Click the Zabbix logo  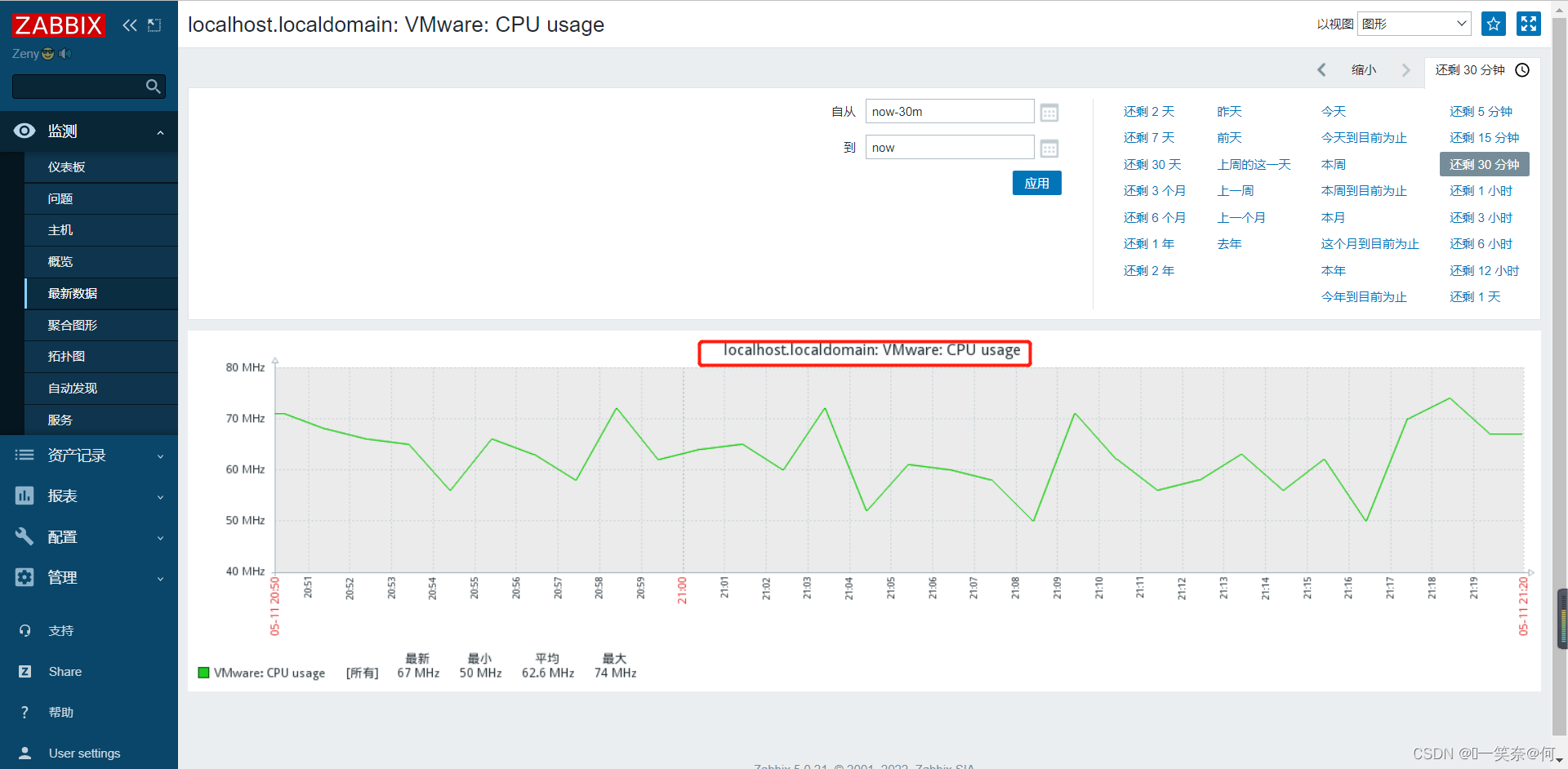58,25
